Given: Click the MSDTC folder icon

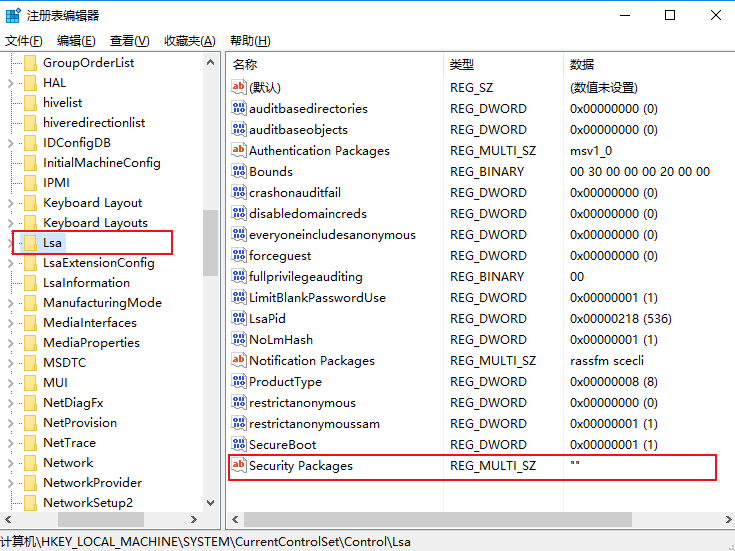Looking at the screenshot, I should click(x=30, y=363).
